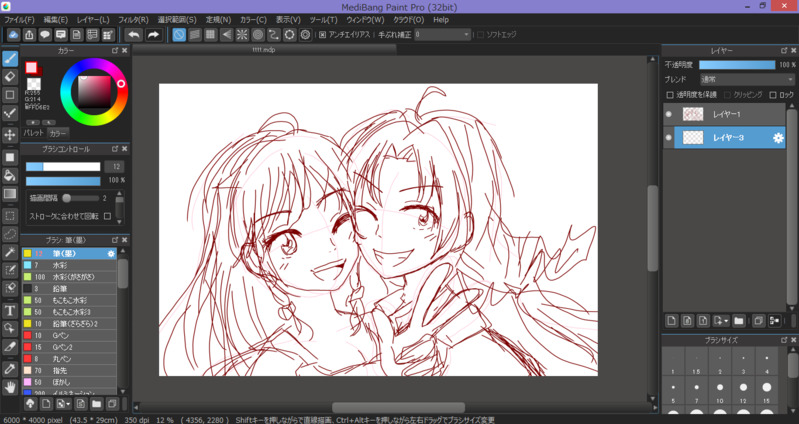Select the Brush tool in the left toolbar
799x424 pixels.
pos(10,59)
